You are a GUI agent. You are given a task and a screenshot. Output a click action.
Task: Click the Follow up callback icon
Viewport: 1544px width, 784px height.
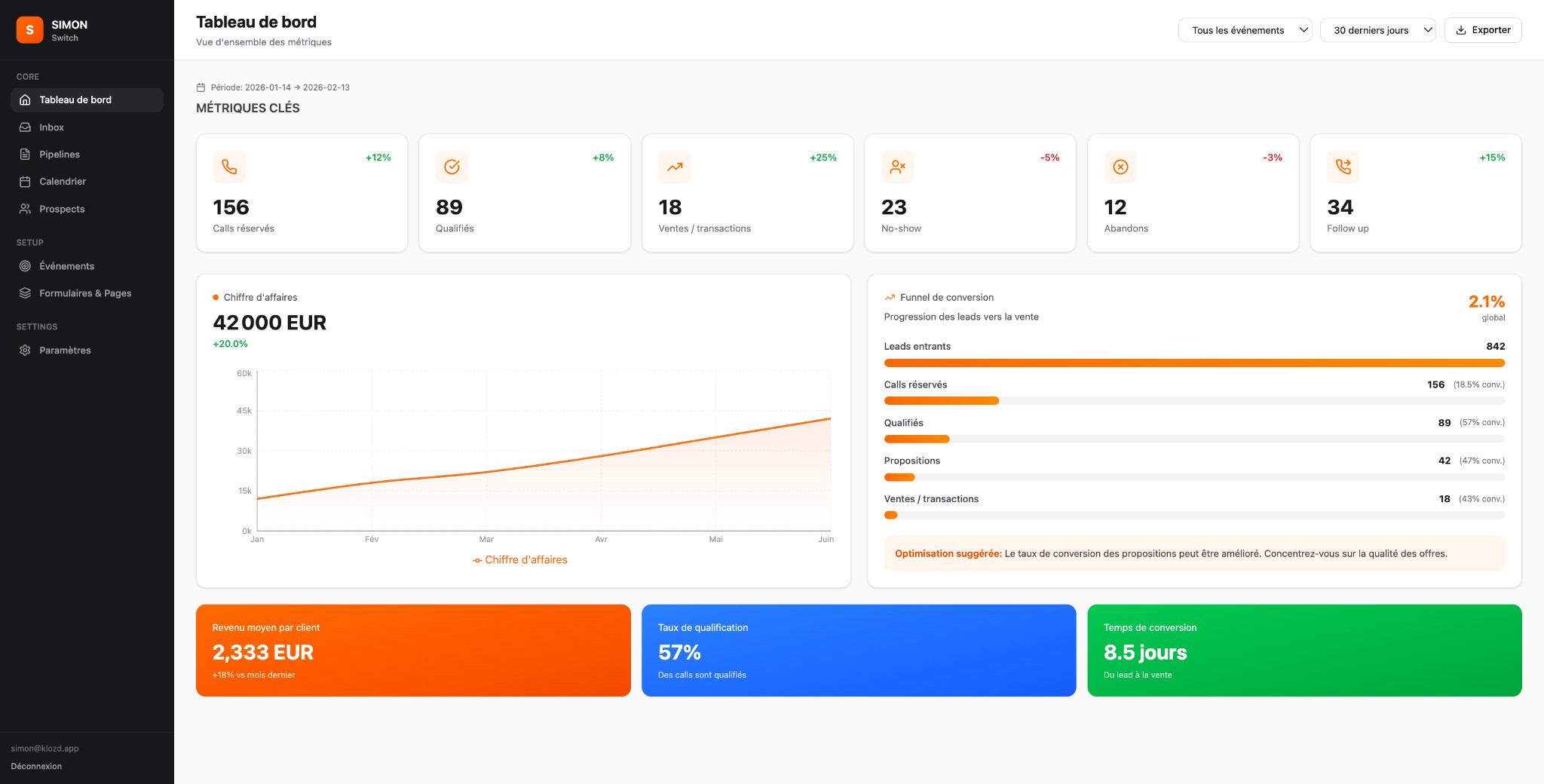[1343, 167]
